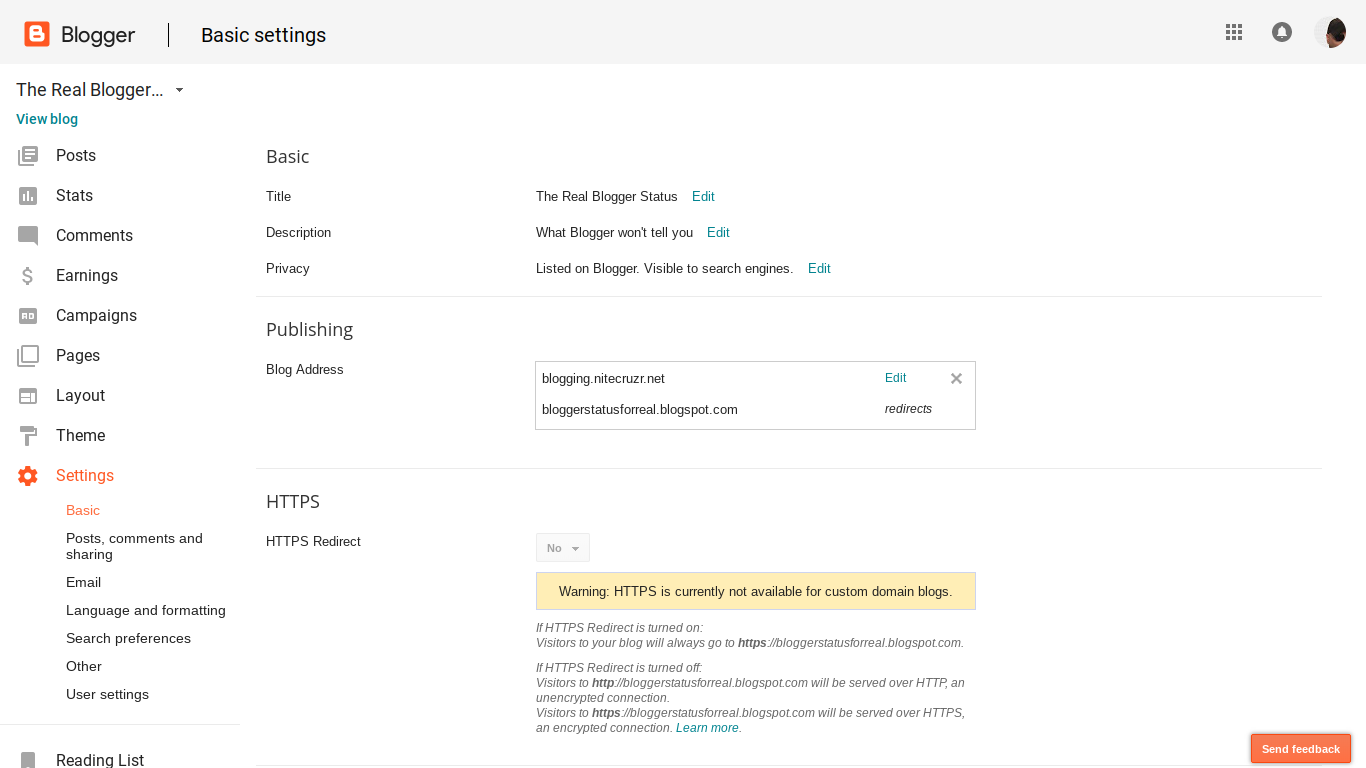Open the HTTPS Redirect dropdown
This screenshot has width=1366, height=768.
pos(563,548)
